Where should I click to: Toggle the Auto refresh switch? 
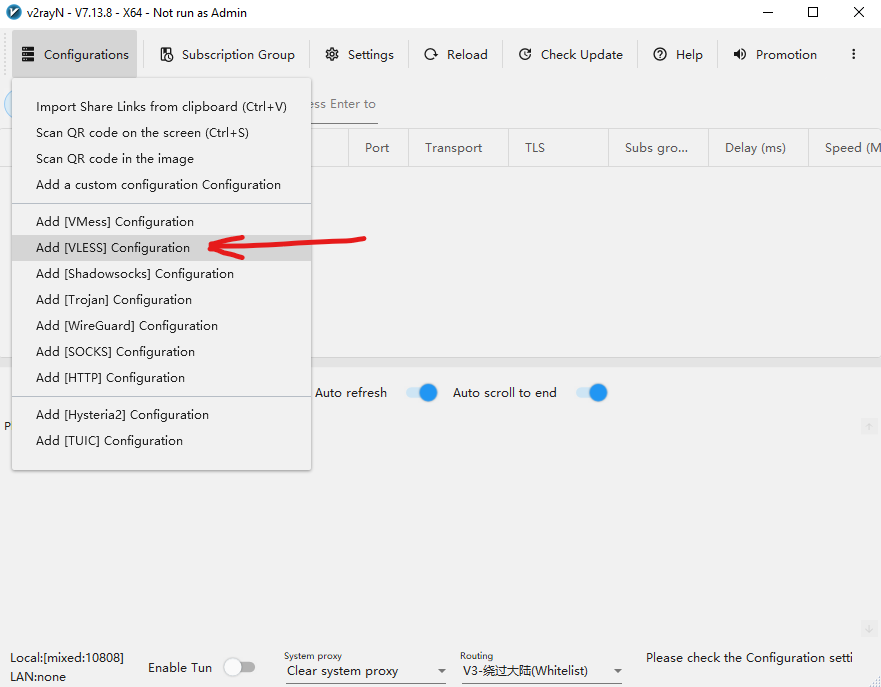(422, 393)
